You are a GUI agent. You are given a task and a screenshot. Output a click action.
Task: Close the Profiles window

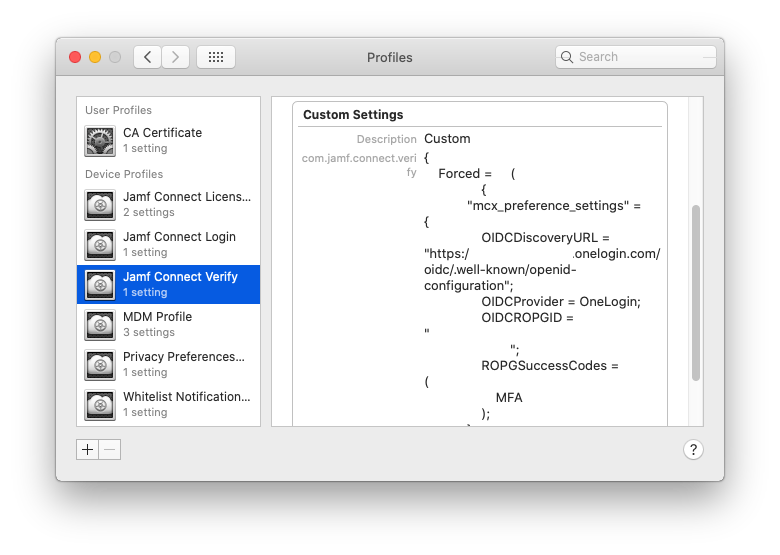tap(75, 57)
